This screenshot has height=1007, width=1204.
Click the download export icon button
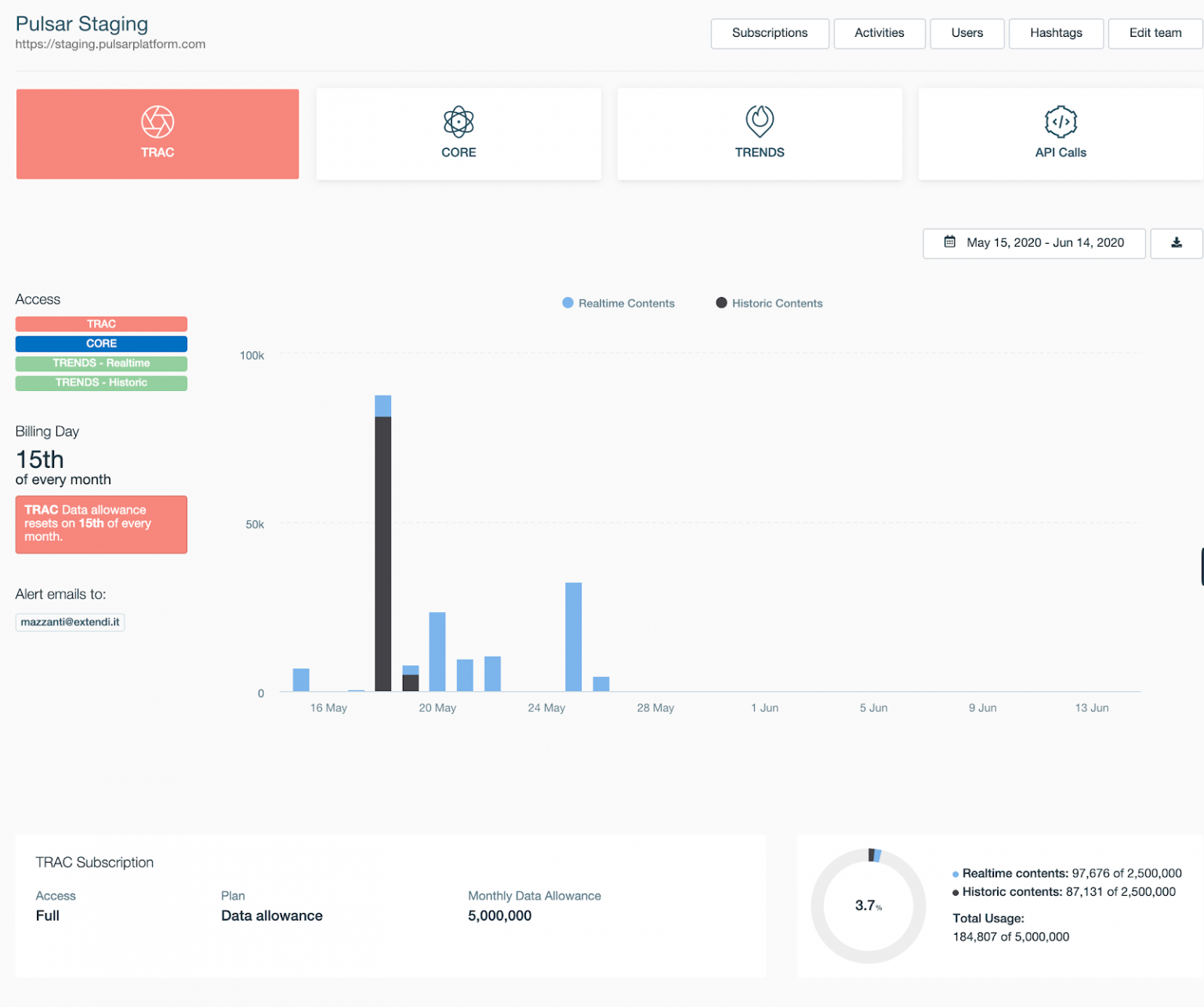(1176, 243)
